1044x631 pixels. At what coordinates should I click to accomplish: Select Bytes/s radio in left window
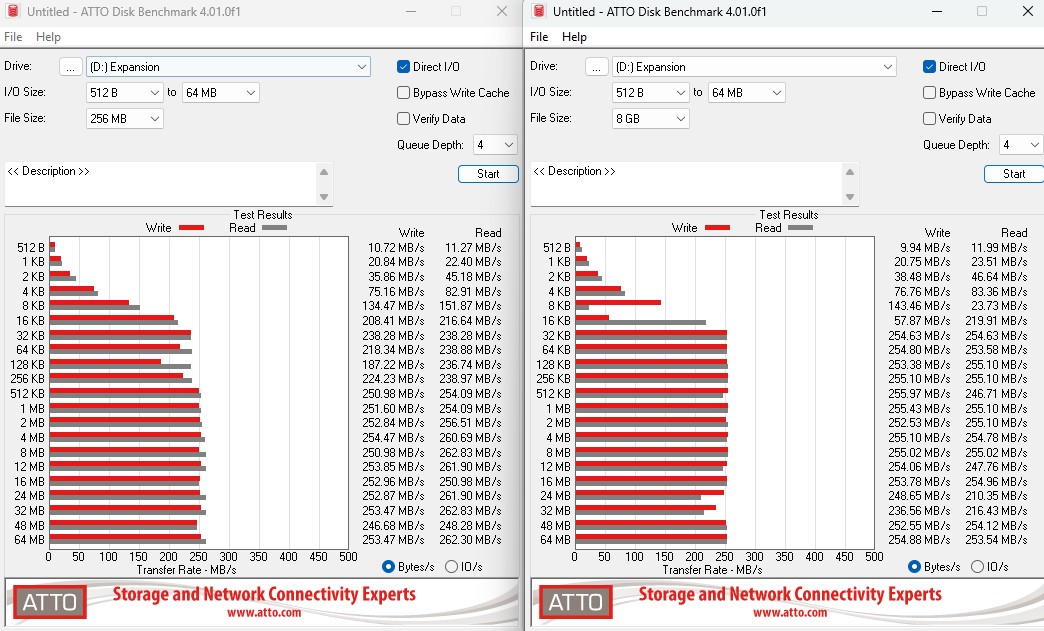(x=388, y=566)
